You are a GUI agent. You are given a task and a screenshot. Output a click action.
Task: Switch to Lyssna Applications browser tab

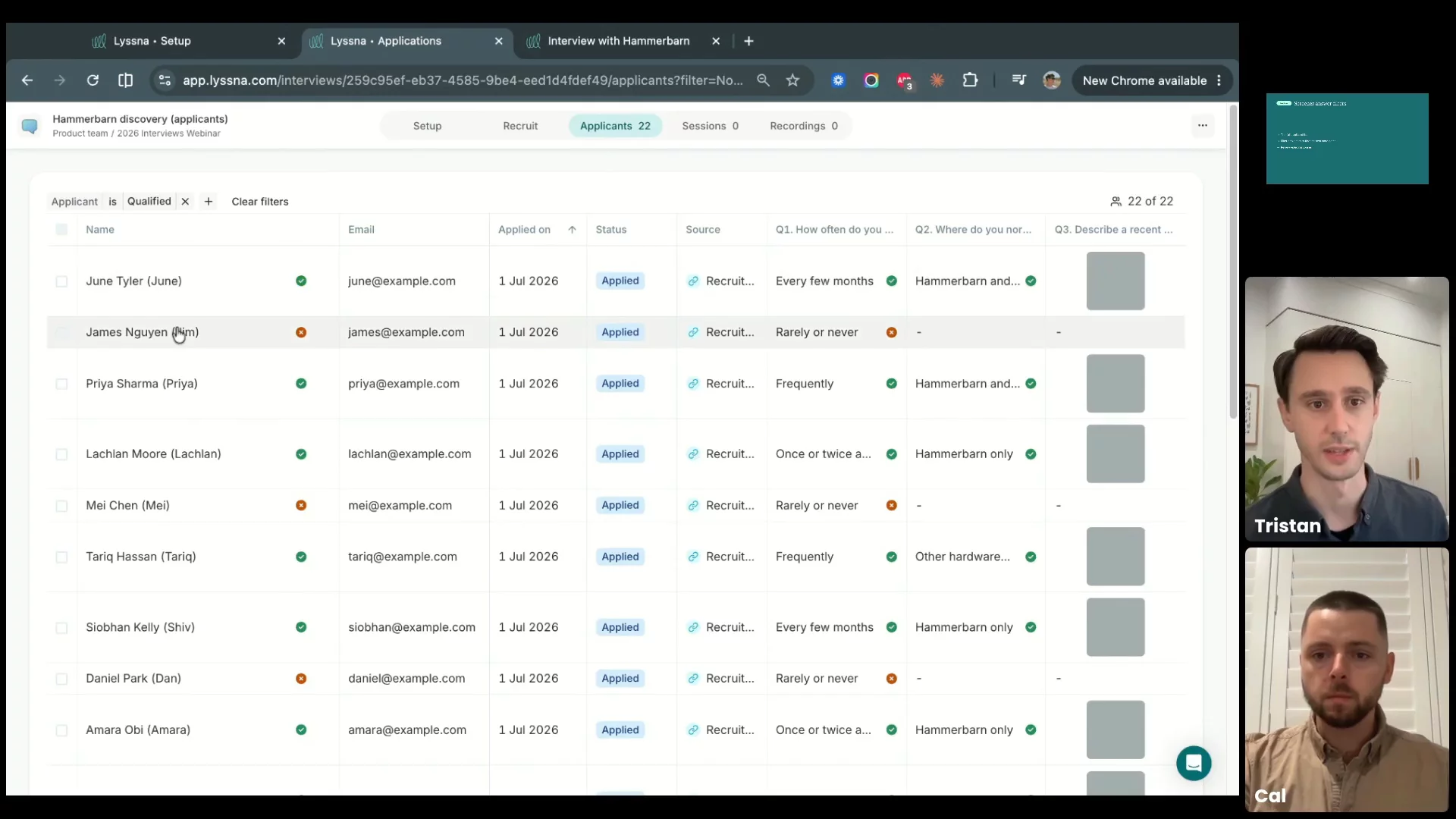click(x=407, y=41)
